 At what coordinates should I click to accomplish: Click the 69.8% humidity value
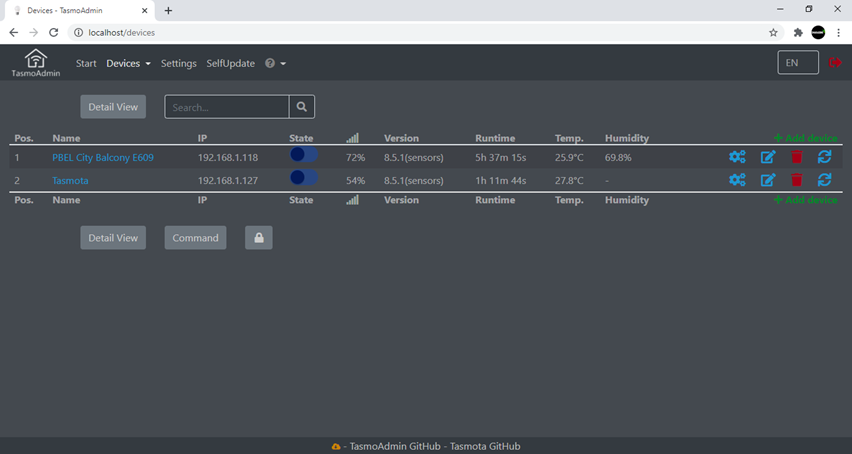pyautogui.click(x=618, y=157)
